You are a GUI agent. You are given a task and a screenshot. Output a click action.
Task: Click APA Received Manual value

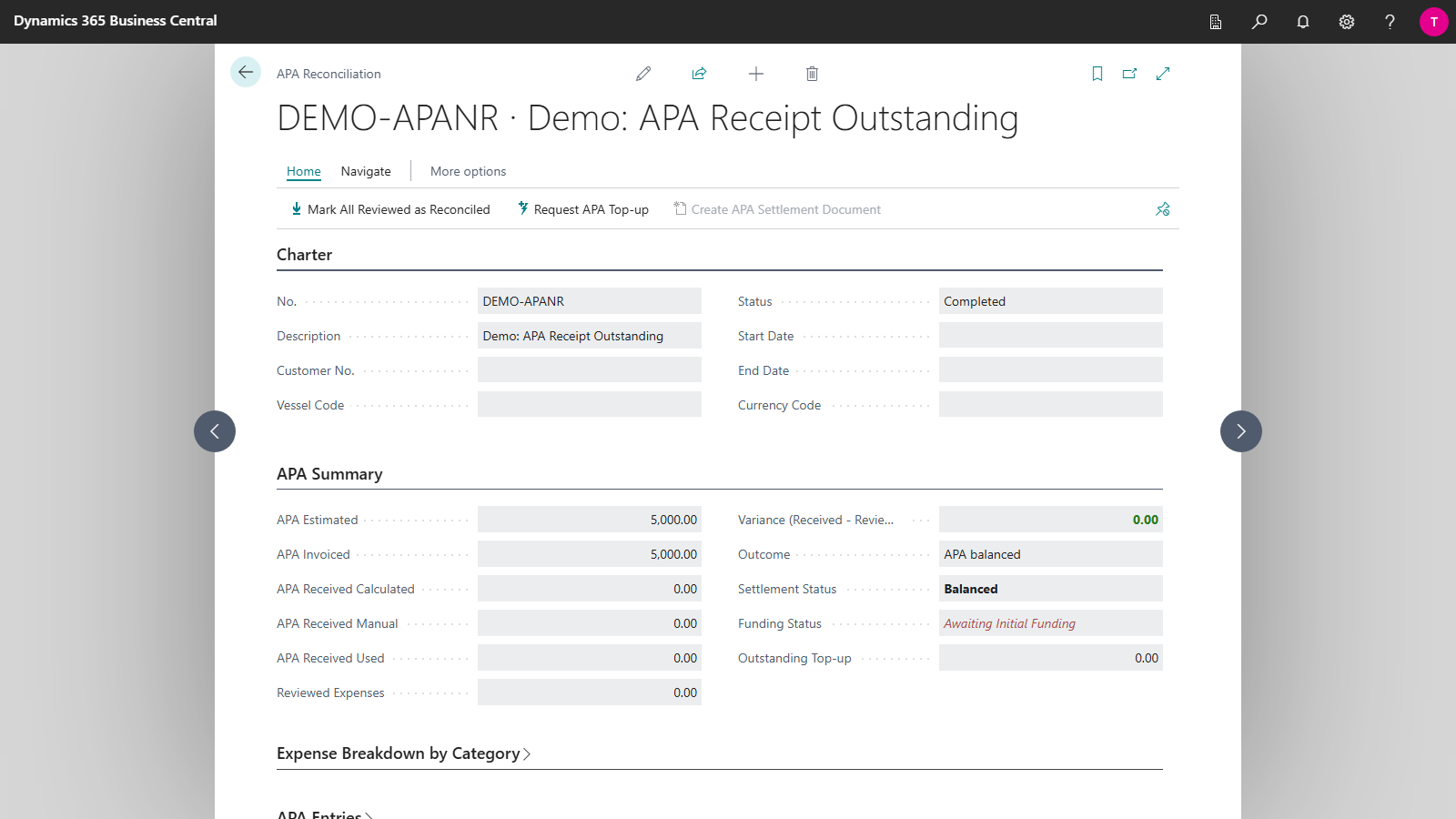click(590, 623)
